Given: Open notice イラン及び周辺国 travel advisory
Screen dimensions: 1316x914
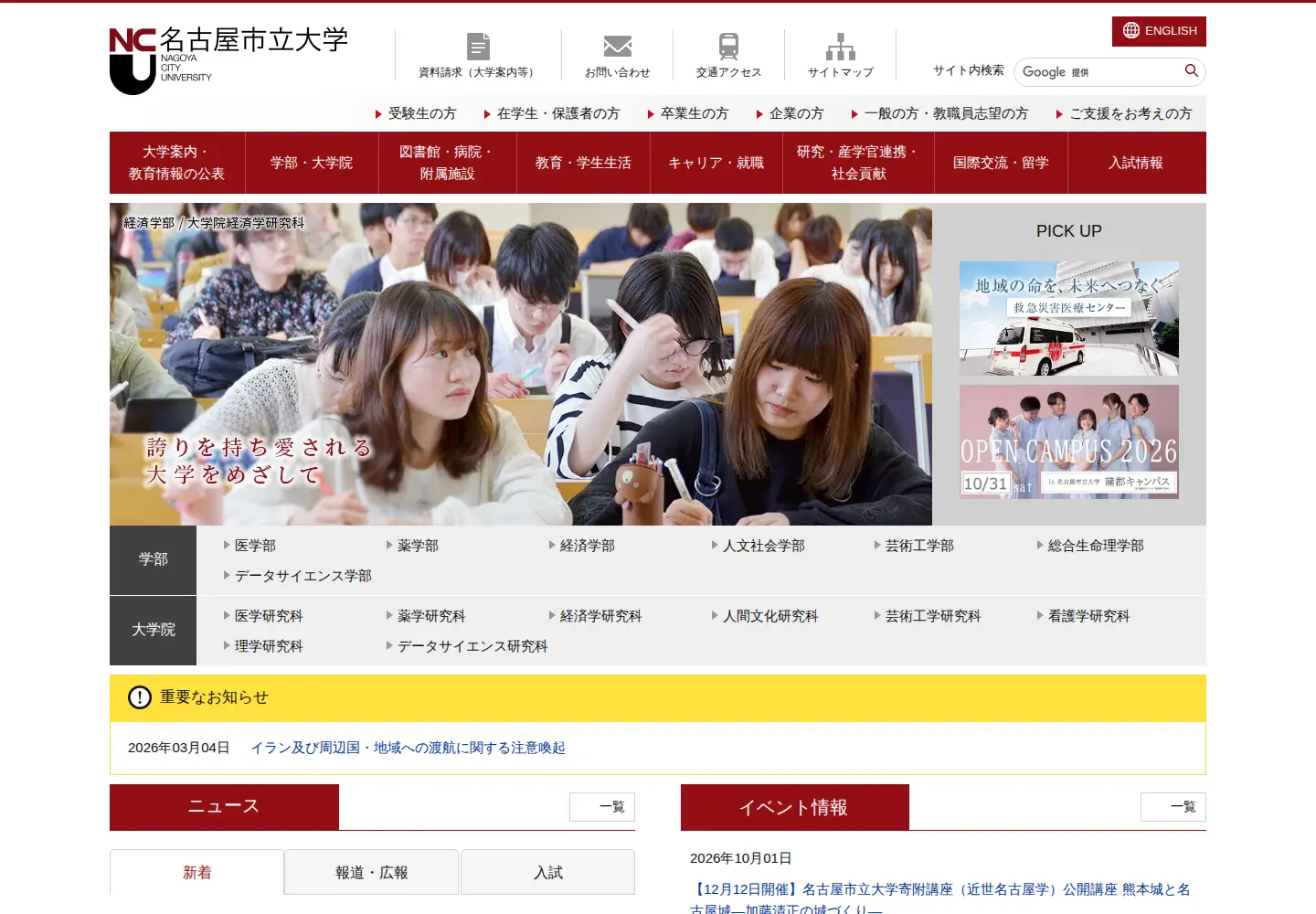Looking at the screenshot, I should pyautogui.click(x=409, y=748).
